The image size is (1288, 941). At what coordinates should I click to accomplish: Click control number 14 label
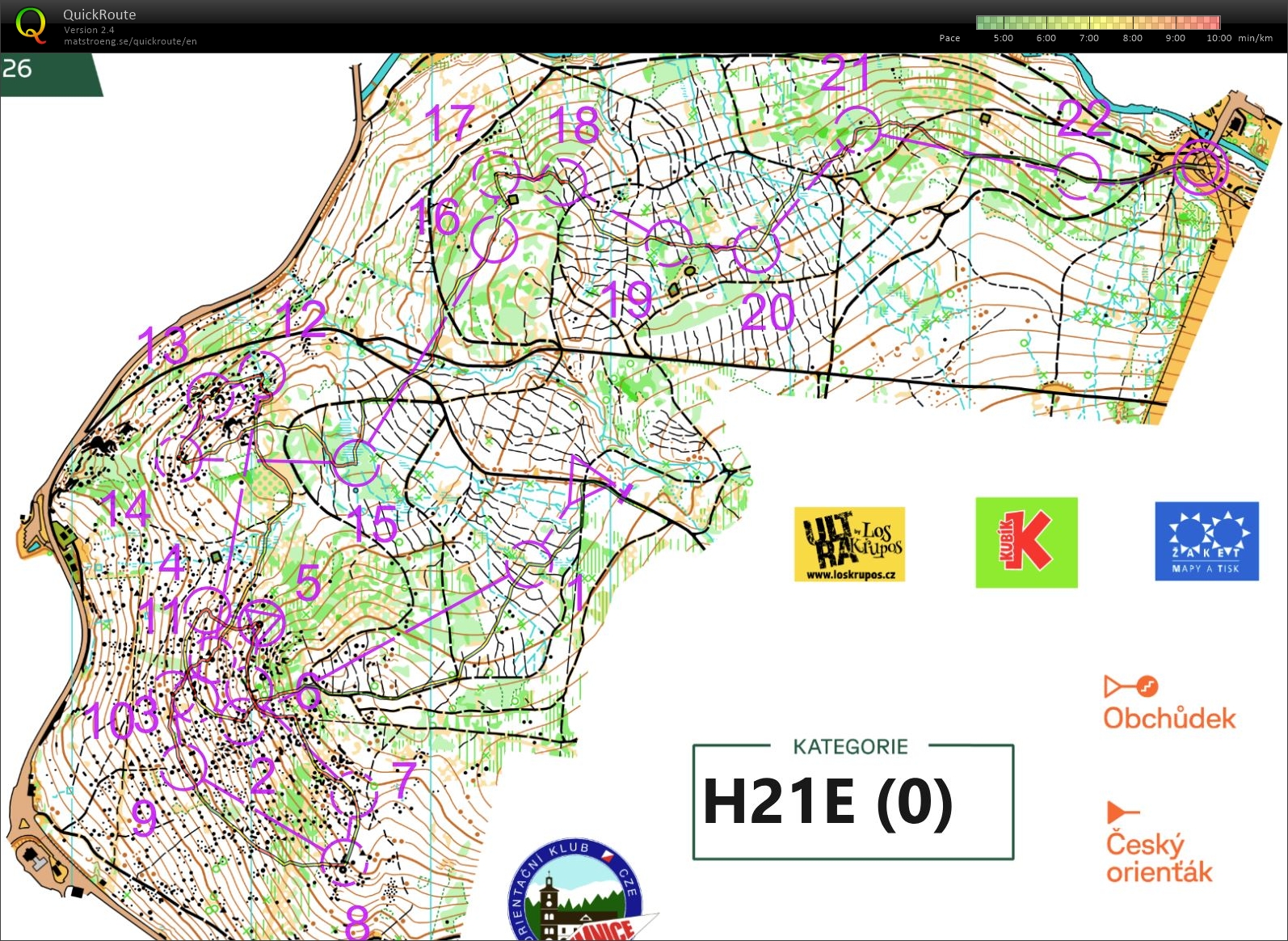click(x=125, y=507)
